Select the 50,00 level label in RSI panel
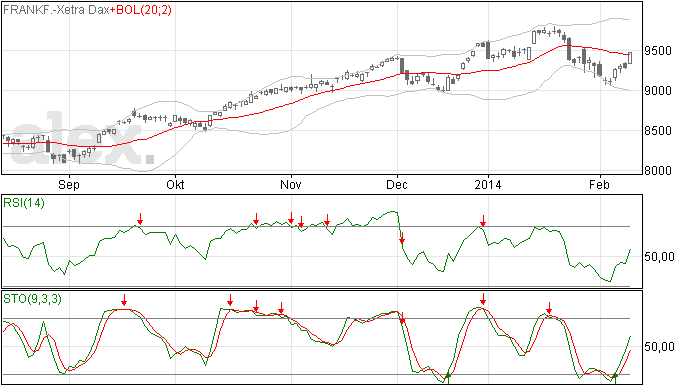 click(x=659, y=257)
